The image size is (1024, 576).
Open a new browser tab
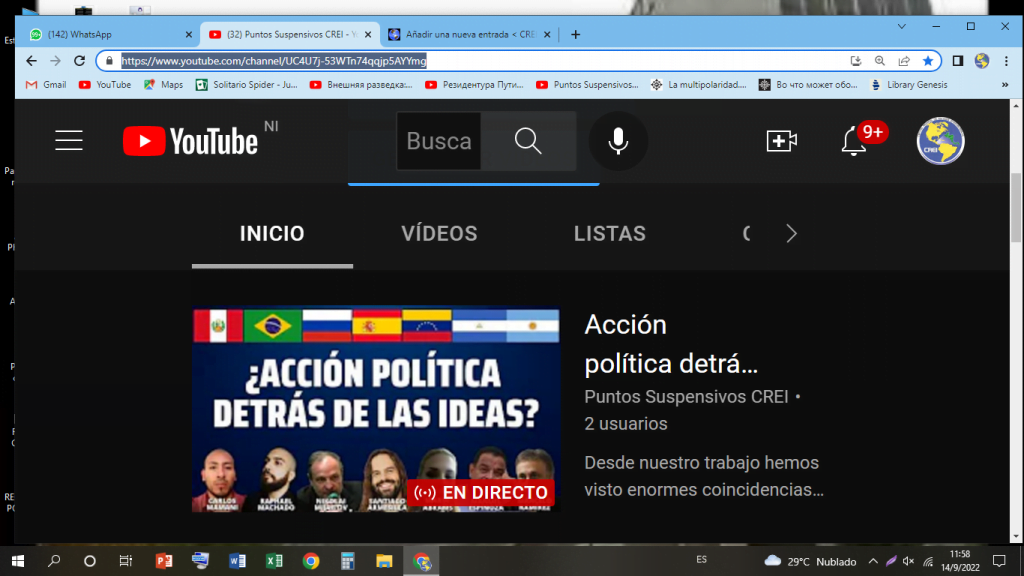[575, 35]
